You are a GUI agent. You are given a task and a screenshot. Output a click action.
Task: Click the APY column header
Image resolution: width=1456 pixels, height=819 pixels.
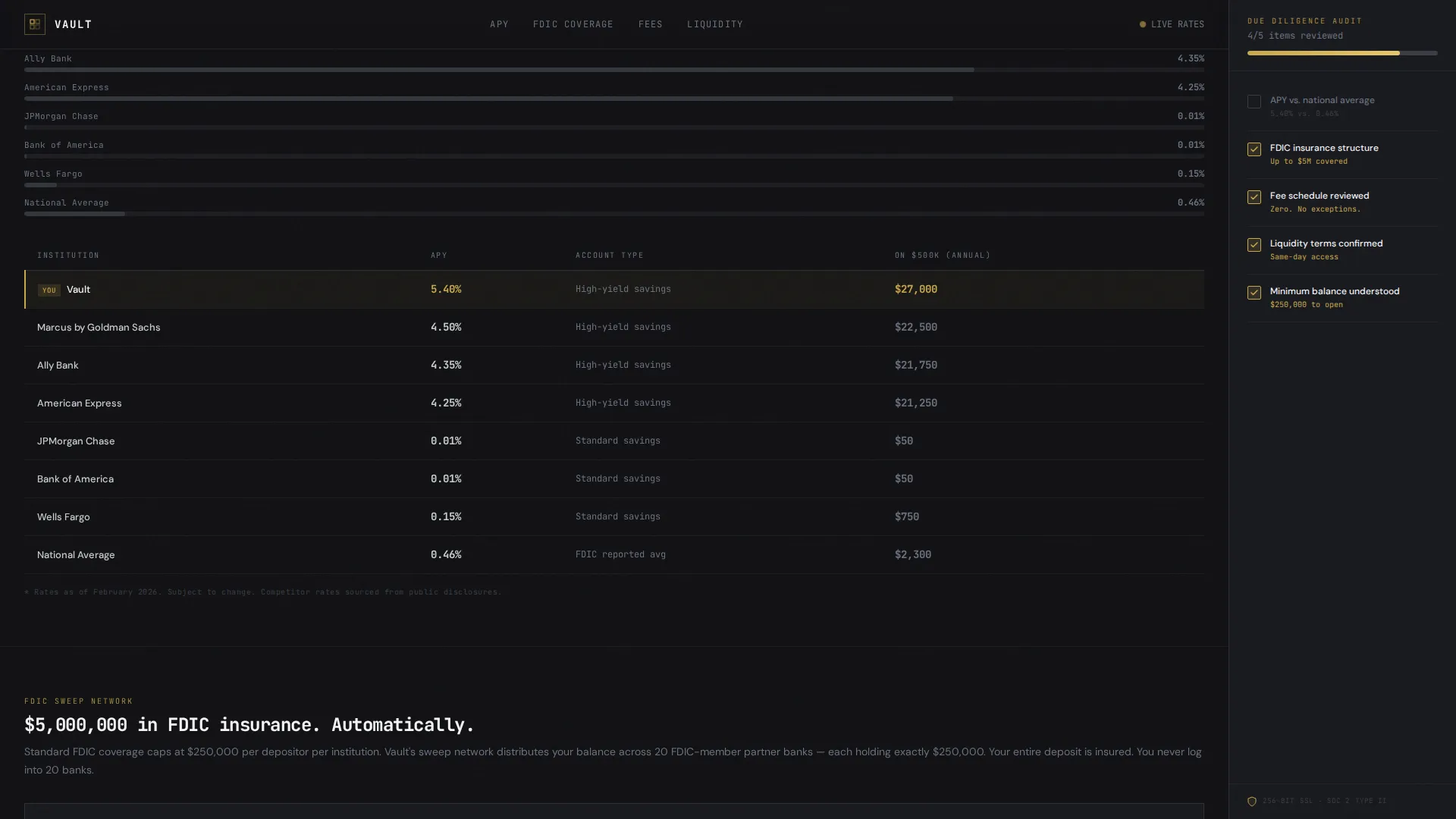point(439,256)
